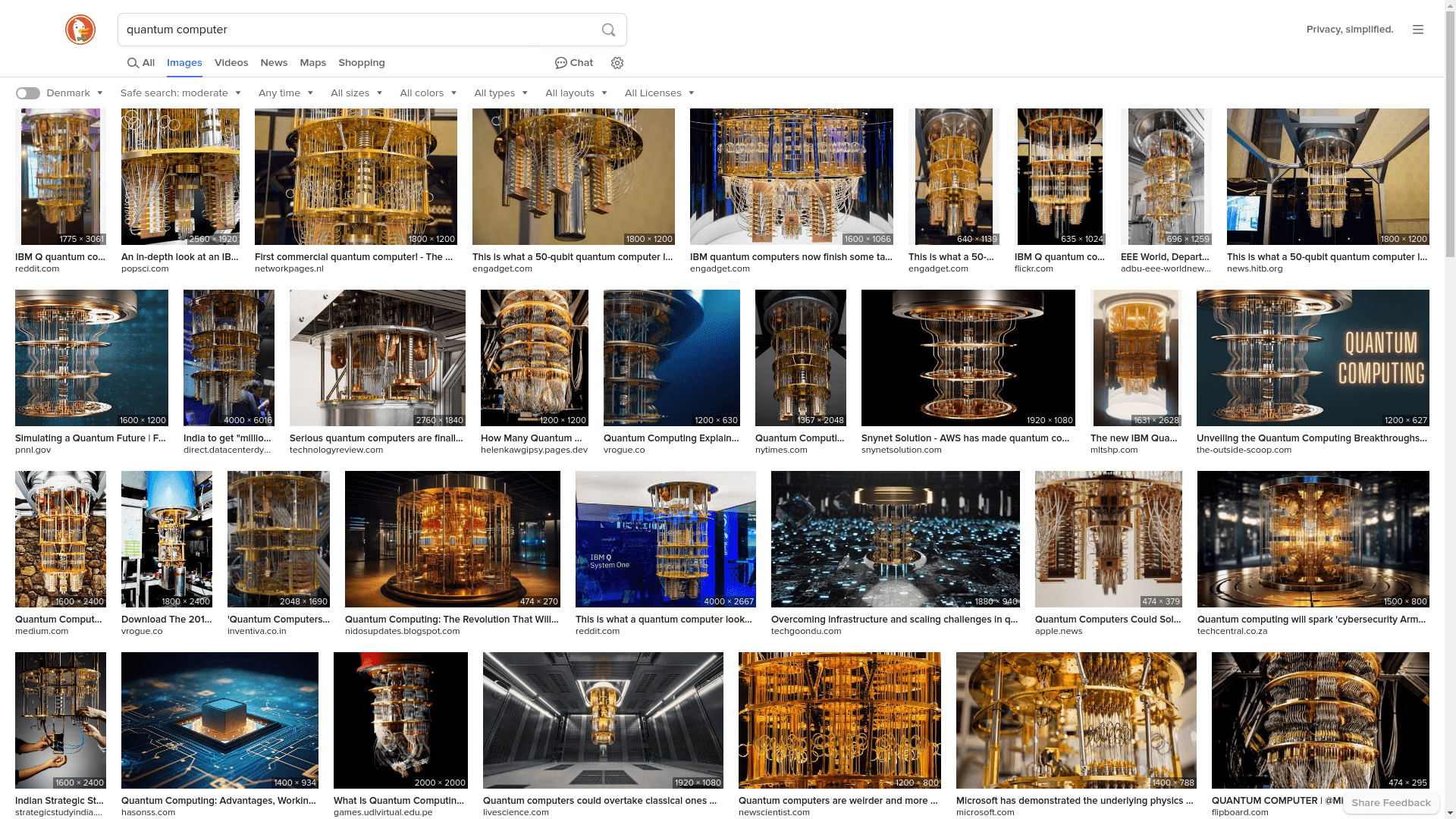Open the Quantum Computing text banner thumbnail

pyautogui.click(x=1312, y=358)
